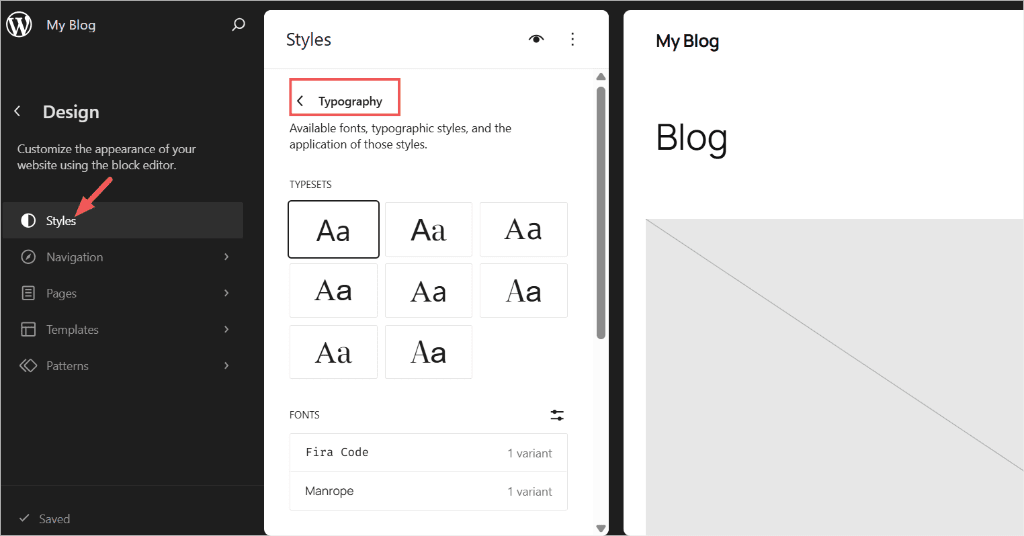
Task: Click the Styles panel scrollbar thumb
Action: tap(601, 212)
